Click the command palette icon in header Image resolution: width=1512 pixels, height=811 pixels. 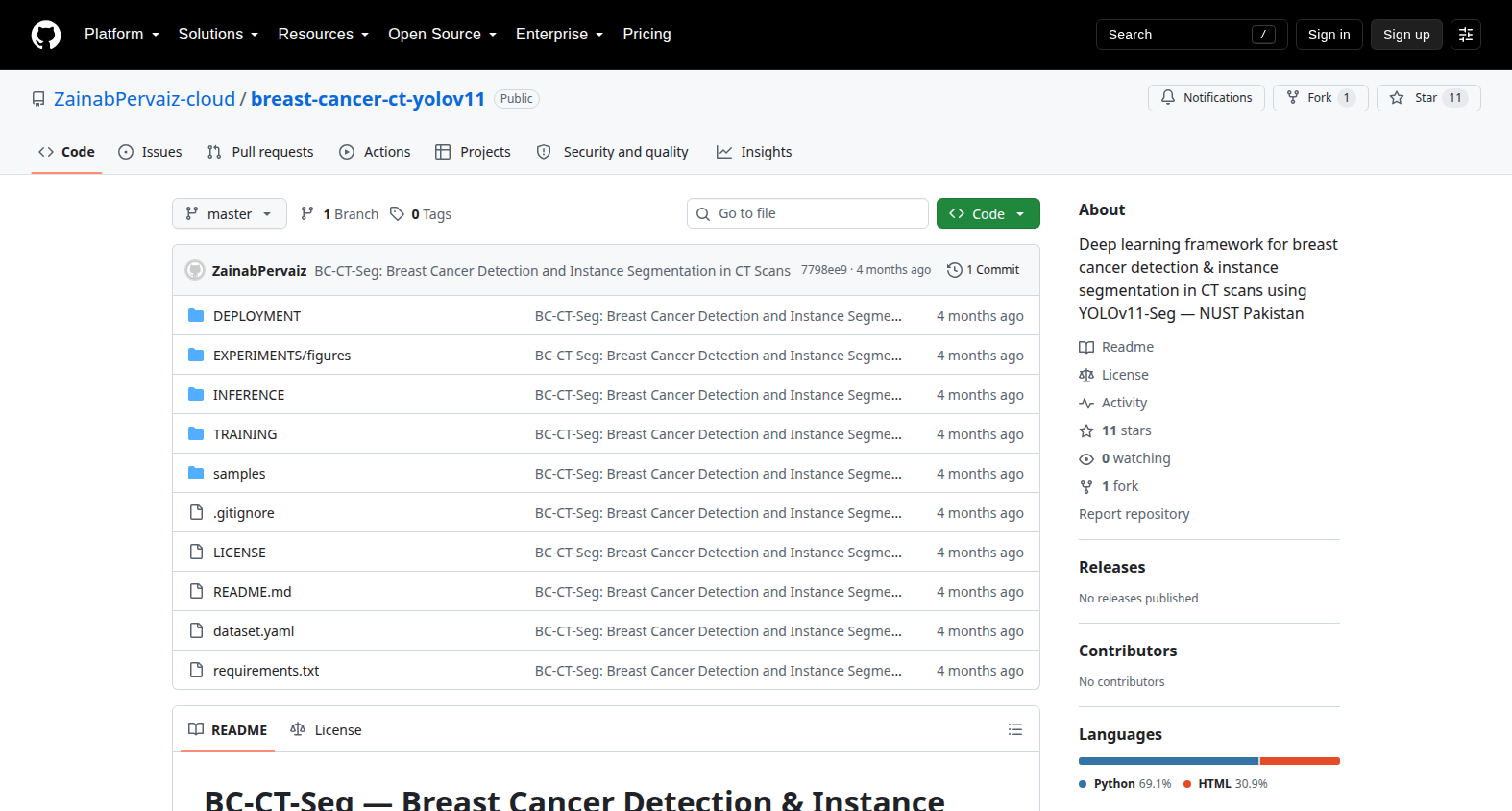[x=1466, y=35]
